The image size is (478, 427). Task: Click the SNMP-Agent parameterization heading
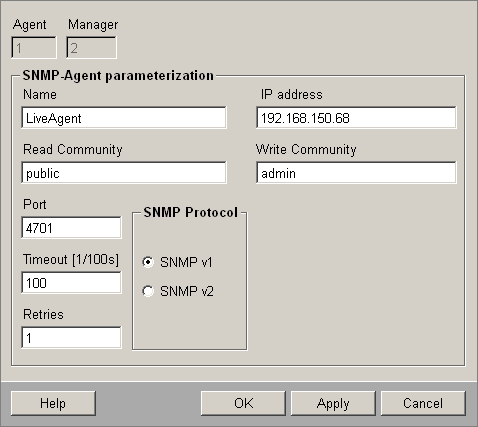pos(118,75)
